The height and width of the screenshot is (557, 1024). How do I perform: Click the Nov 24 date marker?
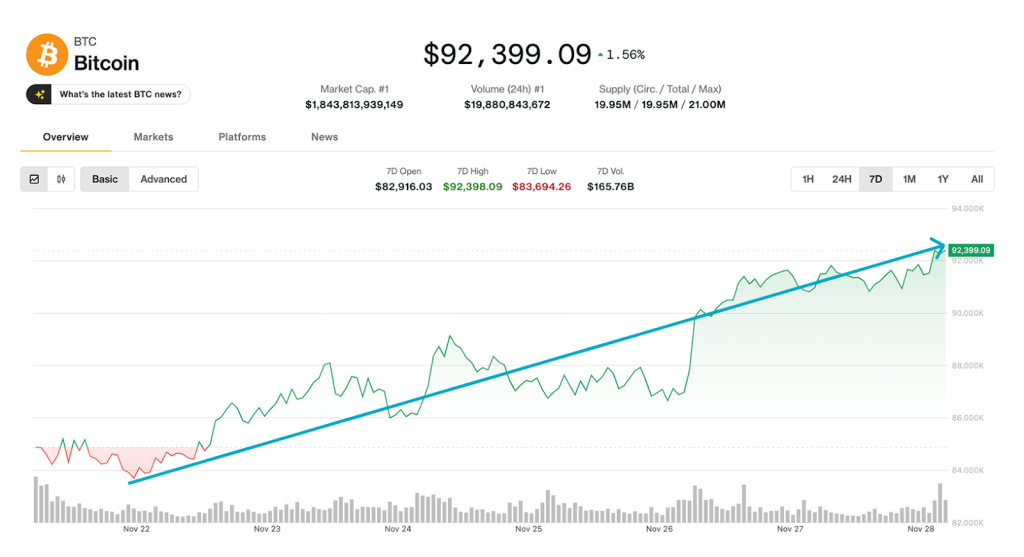(398, 528)
